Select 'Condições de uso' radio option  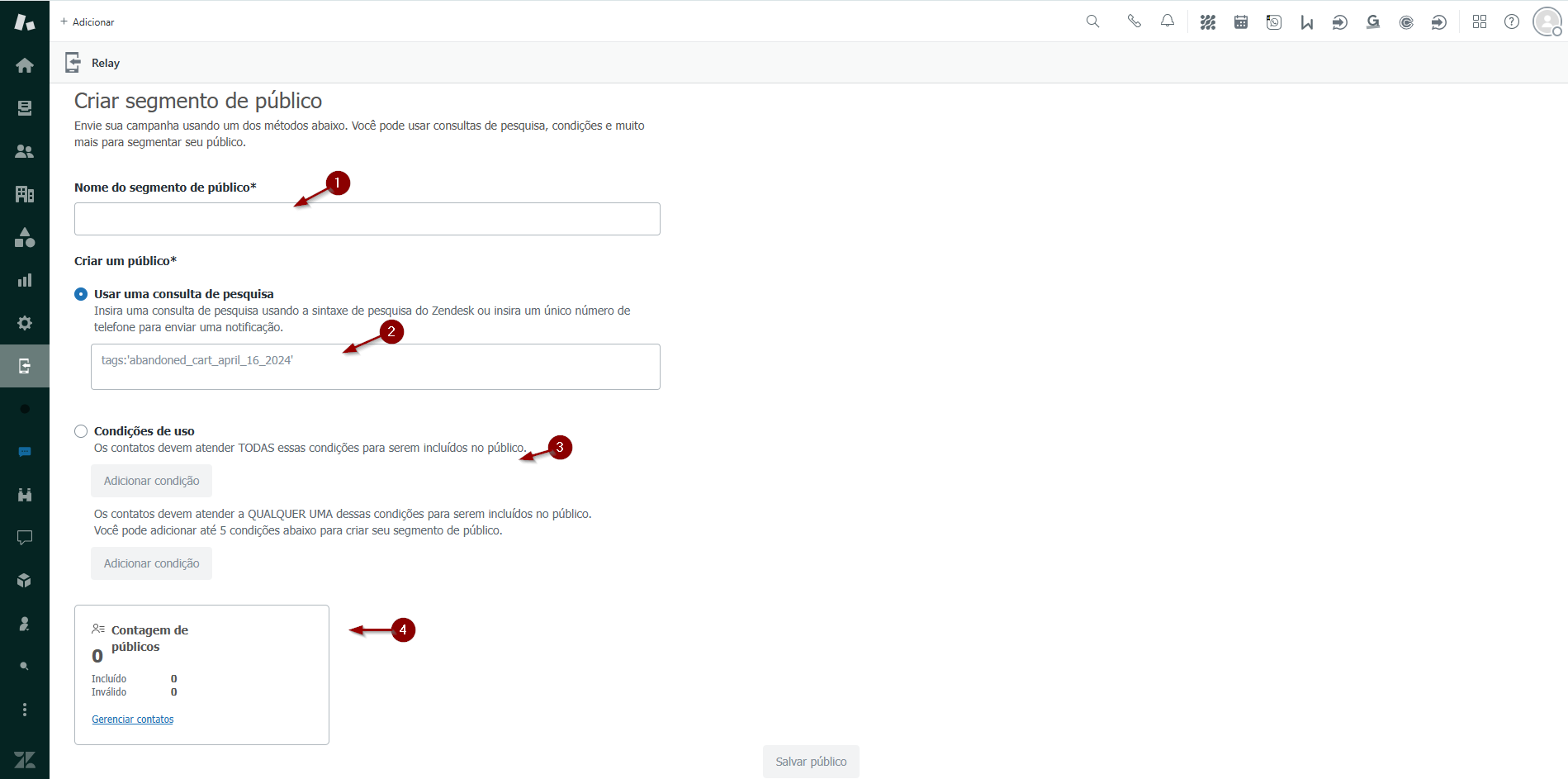pos(81,431)
